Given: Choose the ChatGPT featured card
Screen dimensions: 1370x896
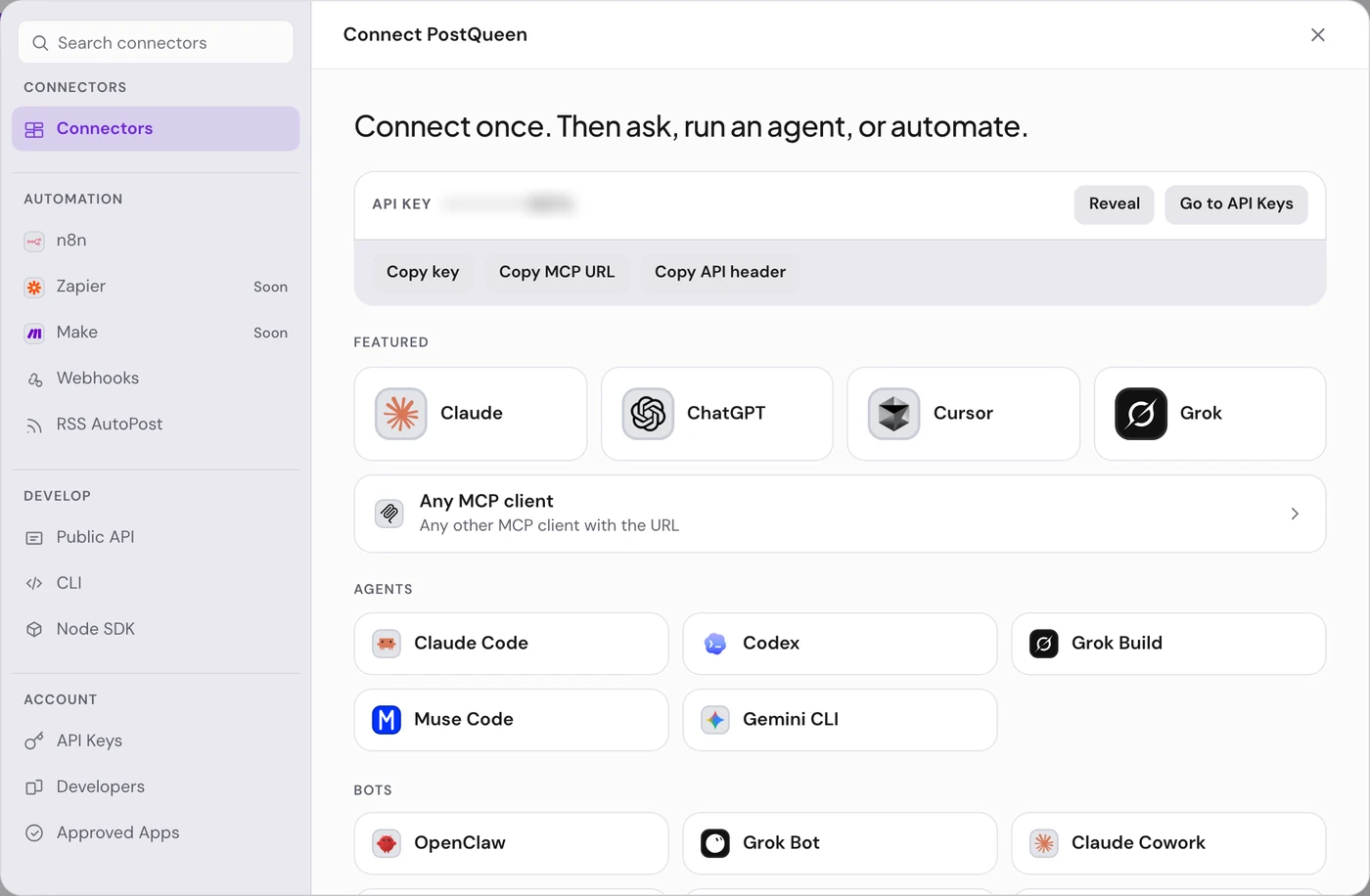Looking at the screenshot, I should click(717, 414).
